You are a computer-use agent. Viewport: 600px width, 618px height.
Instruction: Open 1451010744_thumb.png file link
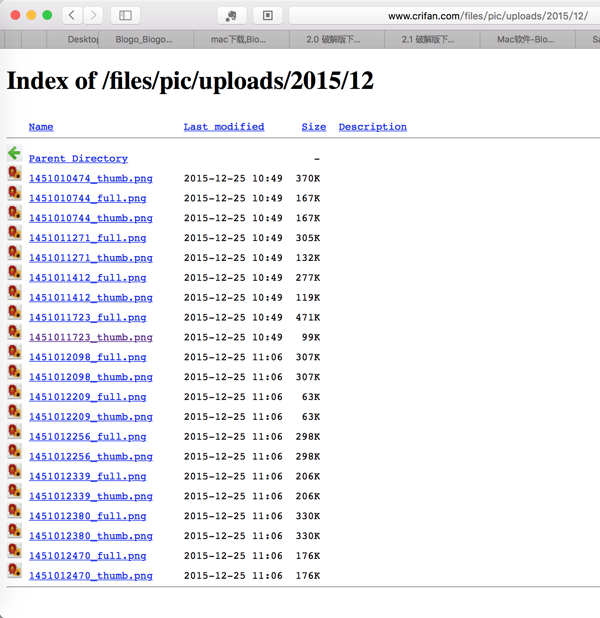[x=91, y=218]
